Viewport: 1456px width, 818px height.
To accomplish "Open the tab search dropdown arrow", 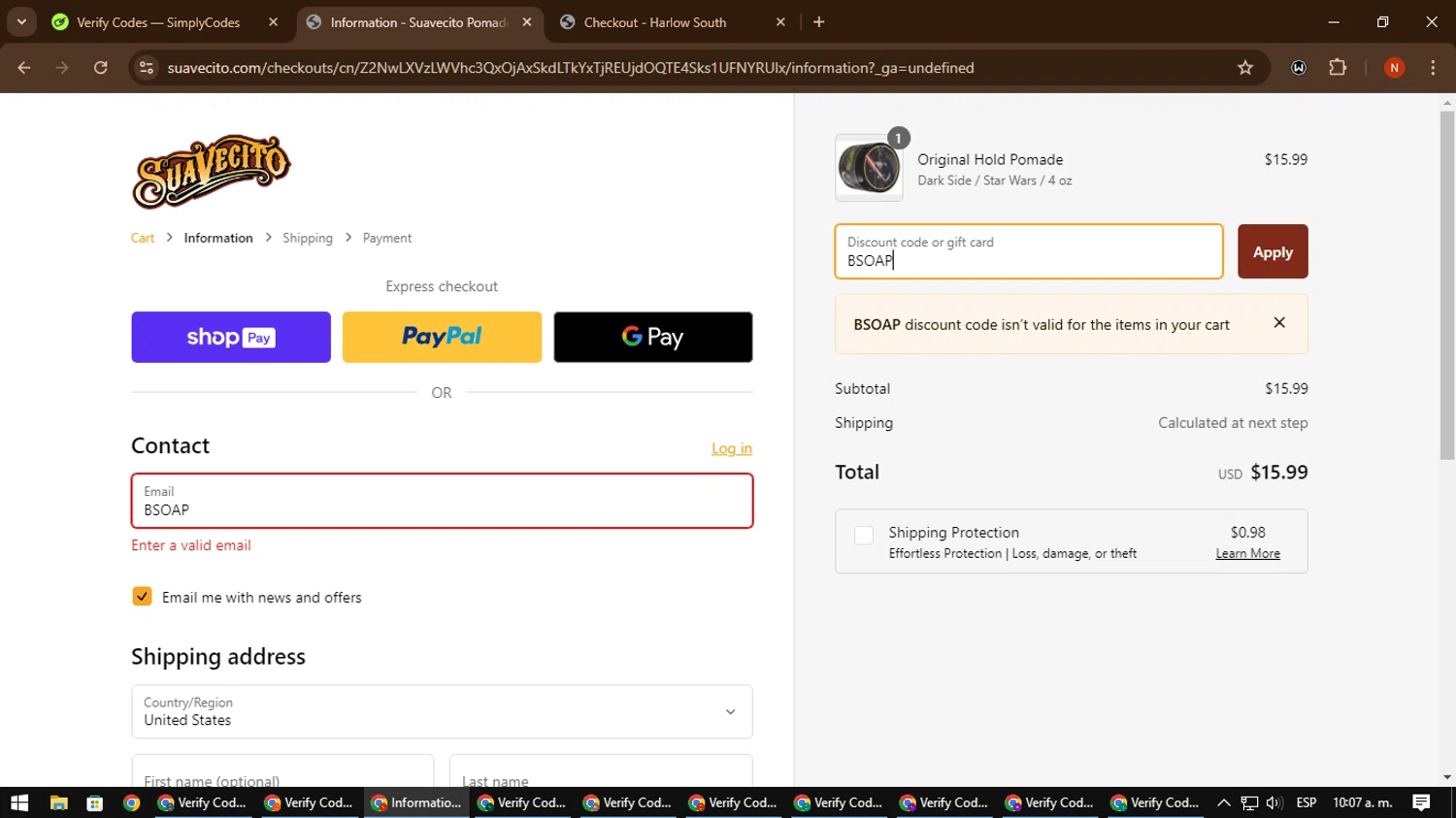I will click(21, 21).
